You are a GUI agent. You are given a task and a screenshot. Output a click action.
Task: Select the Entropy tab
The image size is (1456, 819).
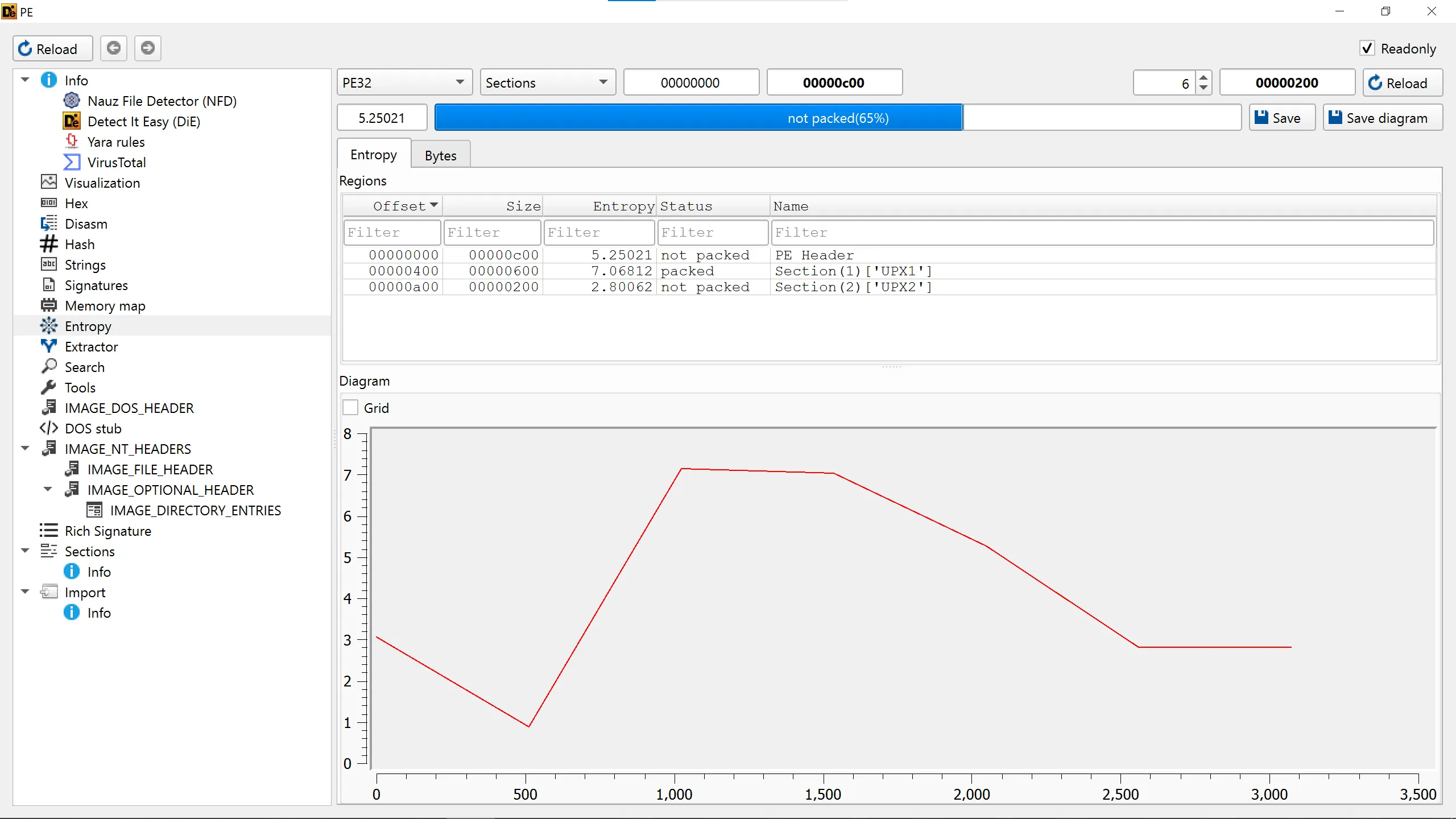pyautogui.click(x=374, y=155)
